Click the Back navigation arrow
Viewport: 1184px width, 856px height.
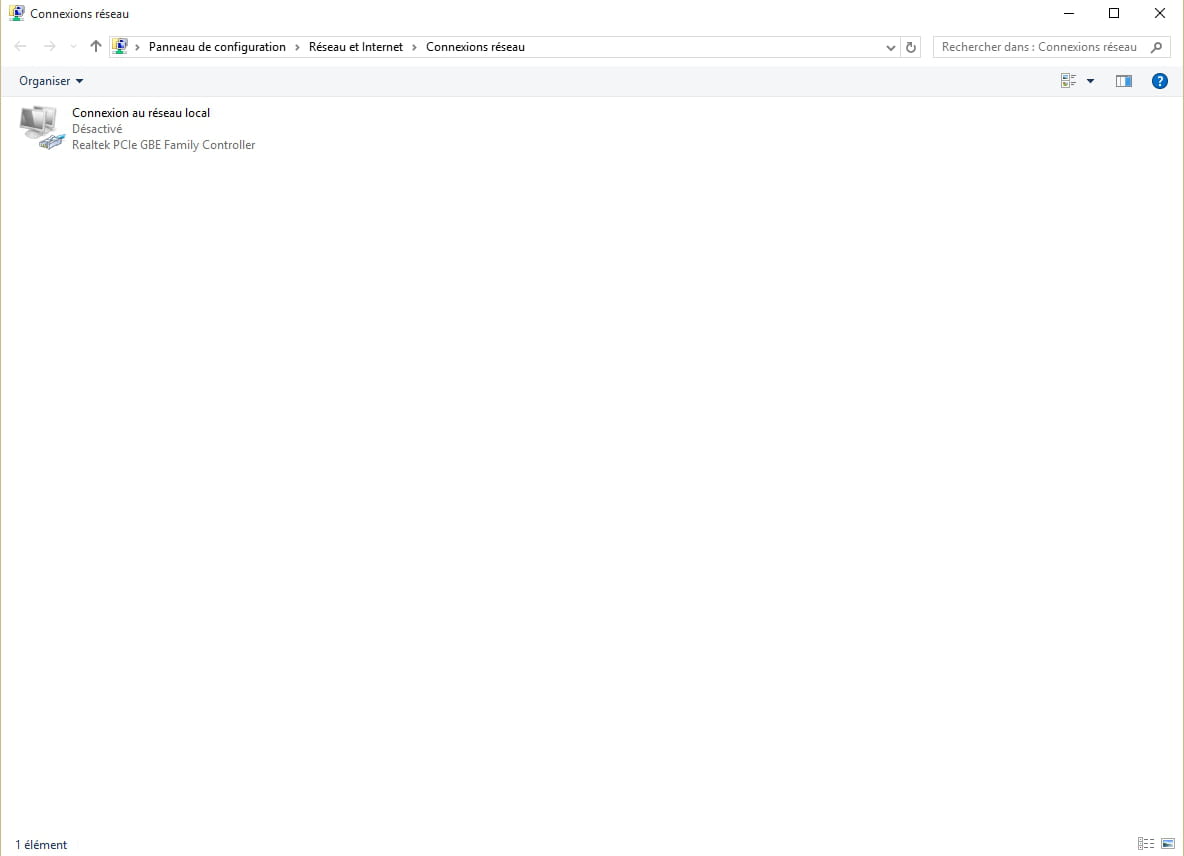coord(20,47)
